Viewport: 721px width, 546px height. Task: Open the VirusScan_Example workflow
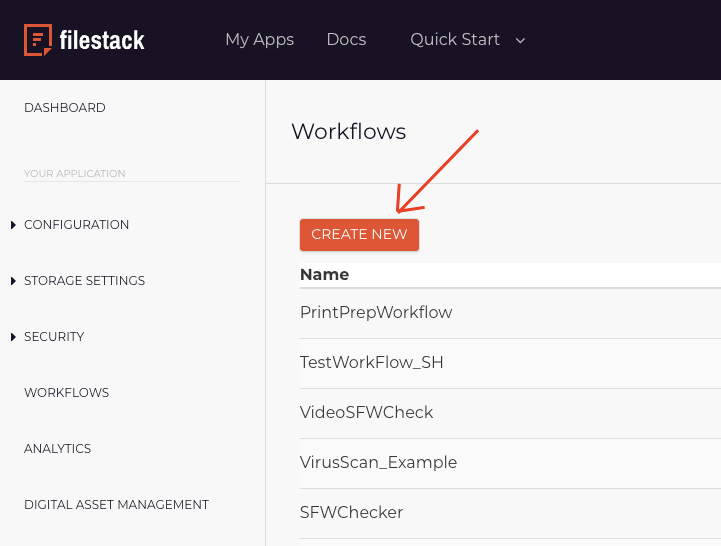[x=378, y=462]
